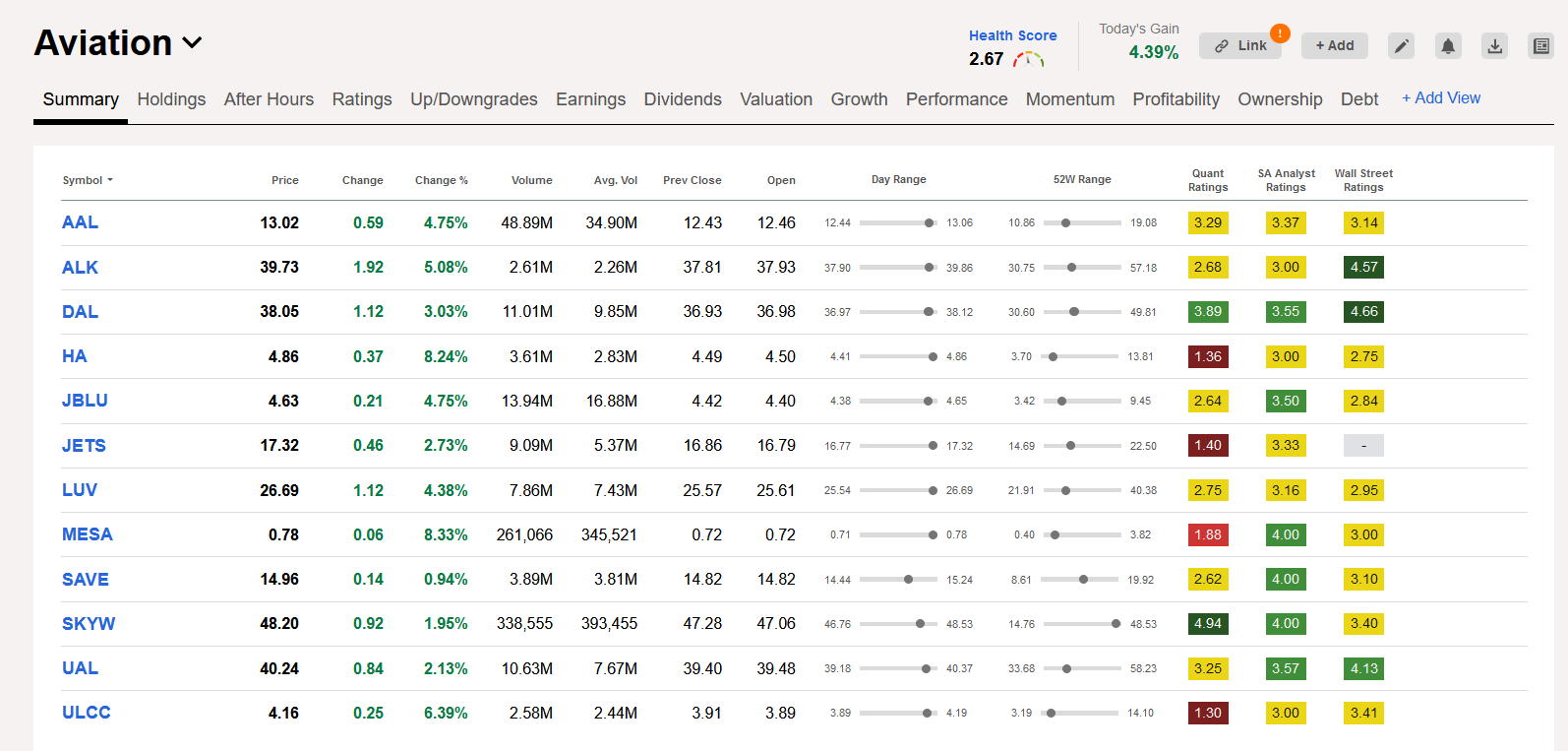This screenshot has width=1568, height=751.
Task: Open the DAL ticker link
Action: point(80,312)
